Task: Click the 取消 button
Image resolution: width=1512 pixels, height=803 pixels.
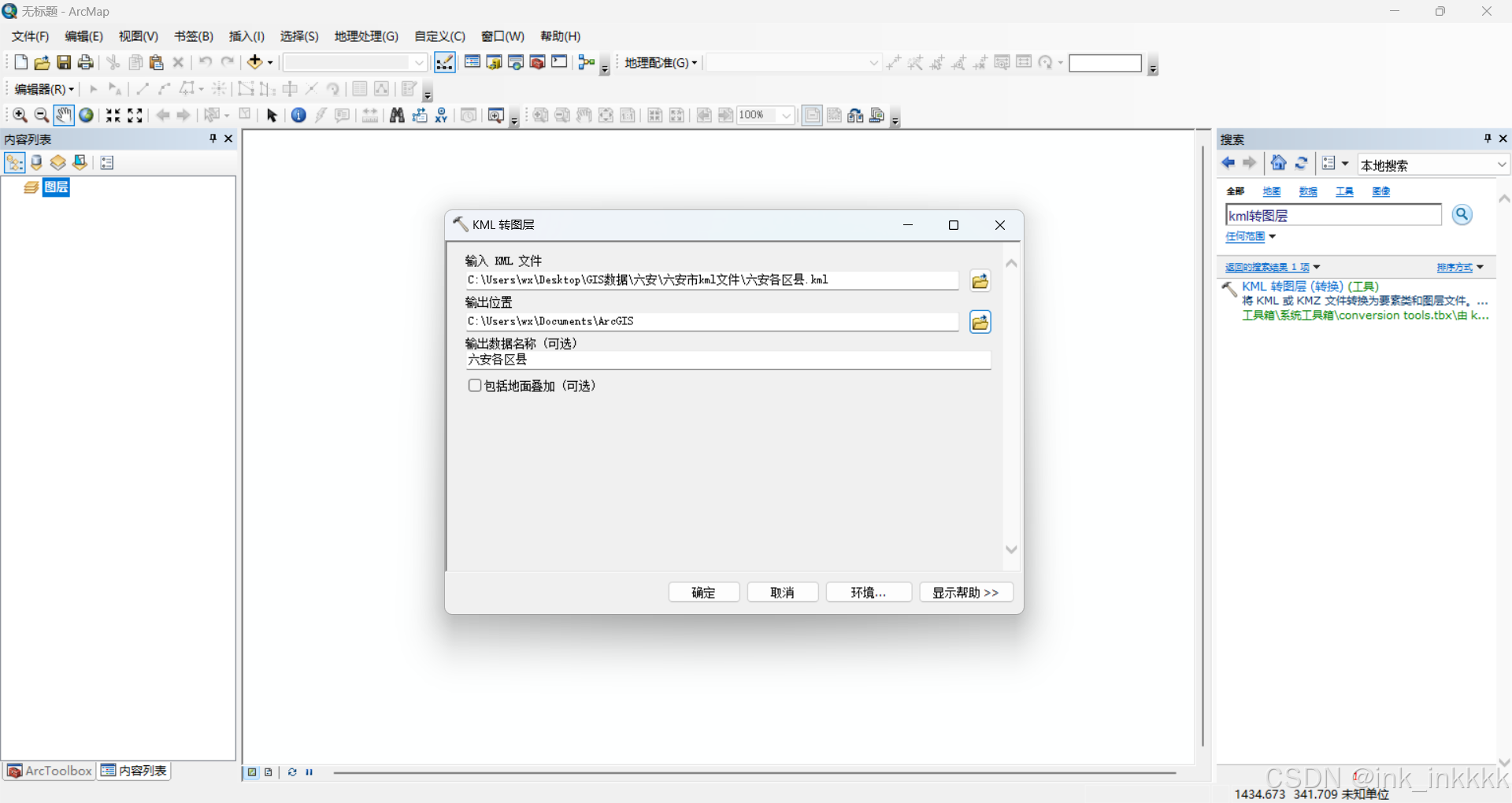Action: [783, 592]
